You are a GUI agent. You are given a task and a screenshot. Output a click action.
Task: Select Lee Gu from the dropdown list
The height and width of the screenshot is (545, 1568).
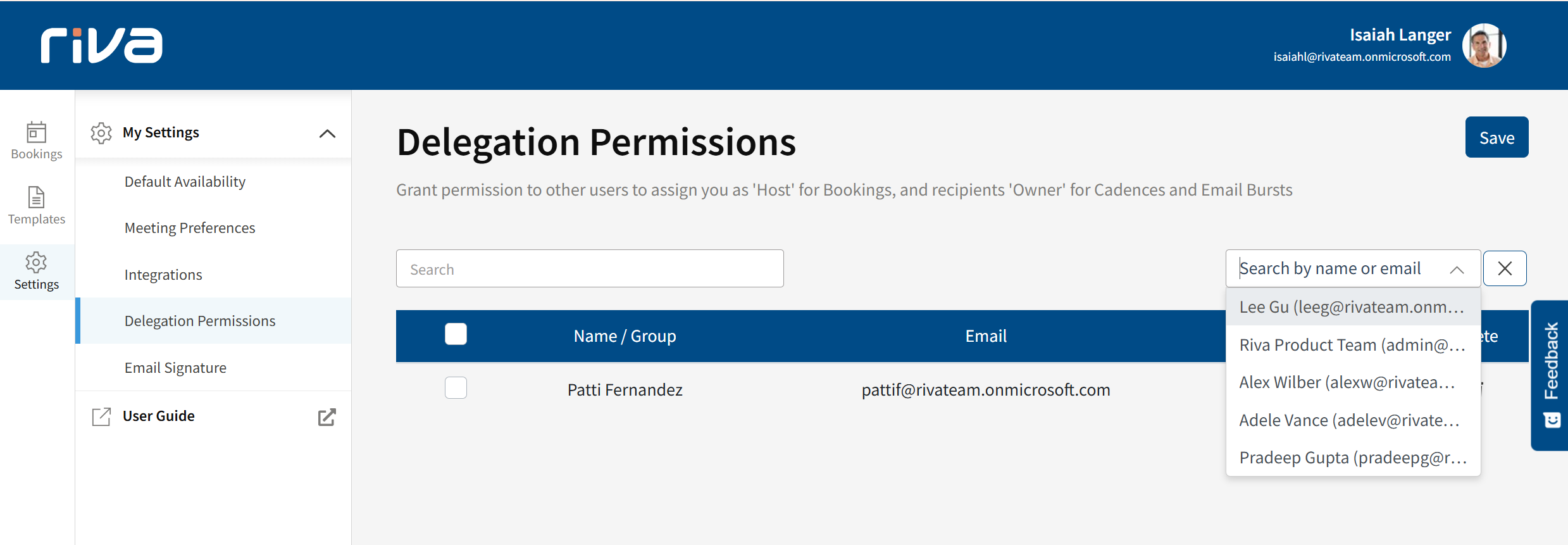[1352, 307]
